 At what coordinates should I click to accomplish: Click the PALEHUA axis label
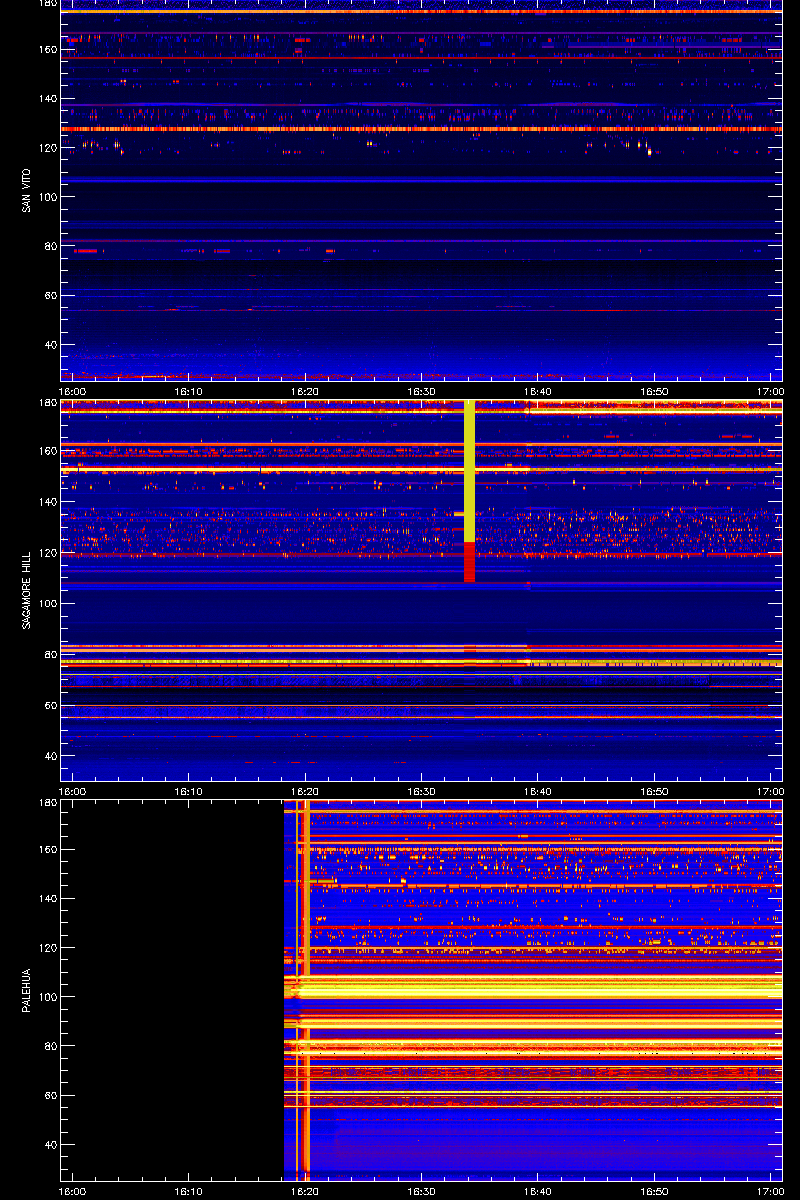point(26,990)
